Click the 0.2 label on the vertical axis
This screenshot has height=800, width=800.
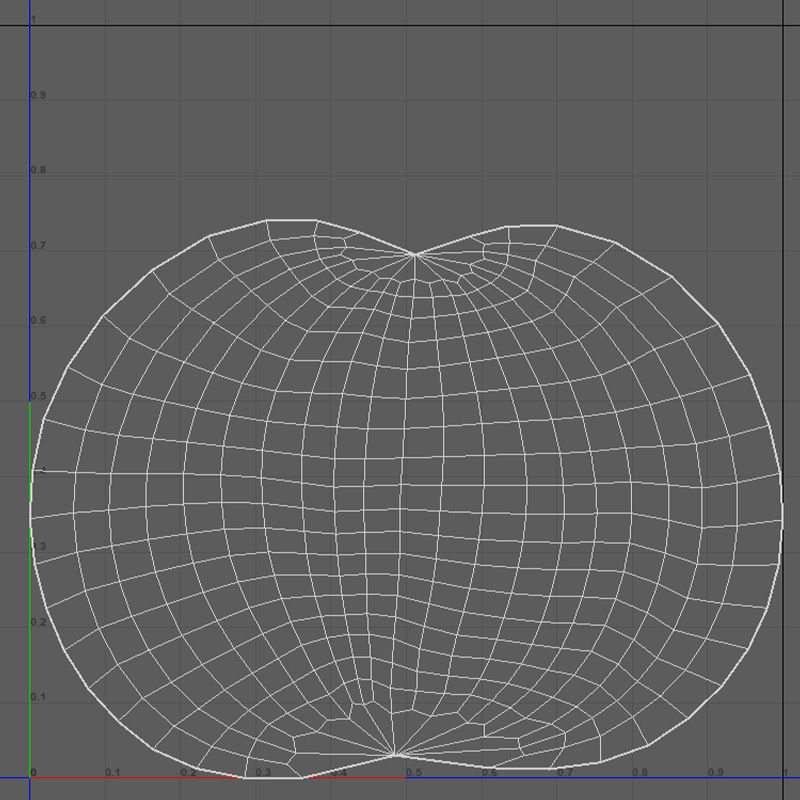pyautogui.click(x=38, y=622)
